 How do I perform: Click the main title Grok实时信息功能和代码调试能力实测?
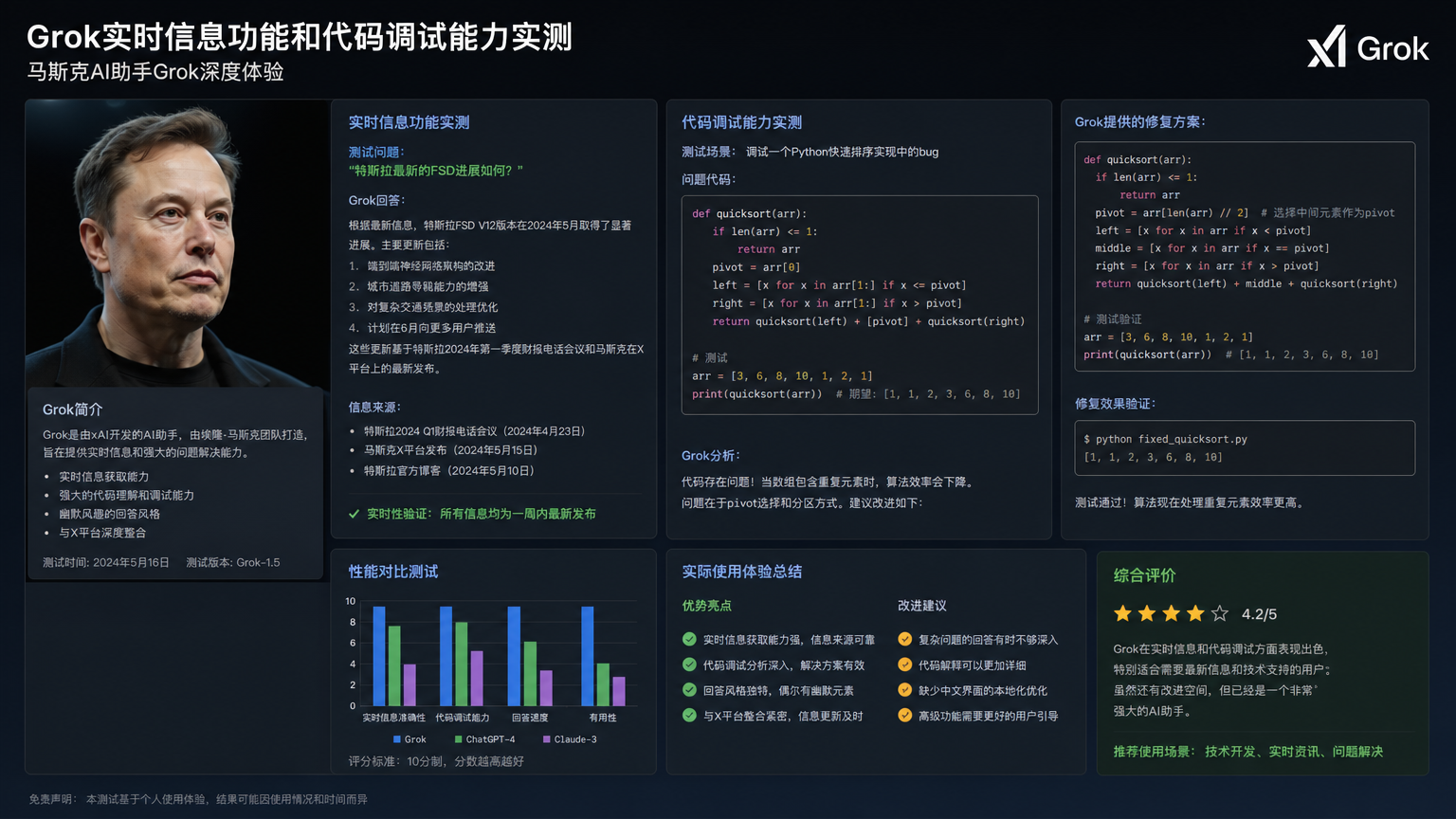coord(300,37)
